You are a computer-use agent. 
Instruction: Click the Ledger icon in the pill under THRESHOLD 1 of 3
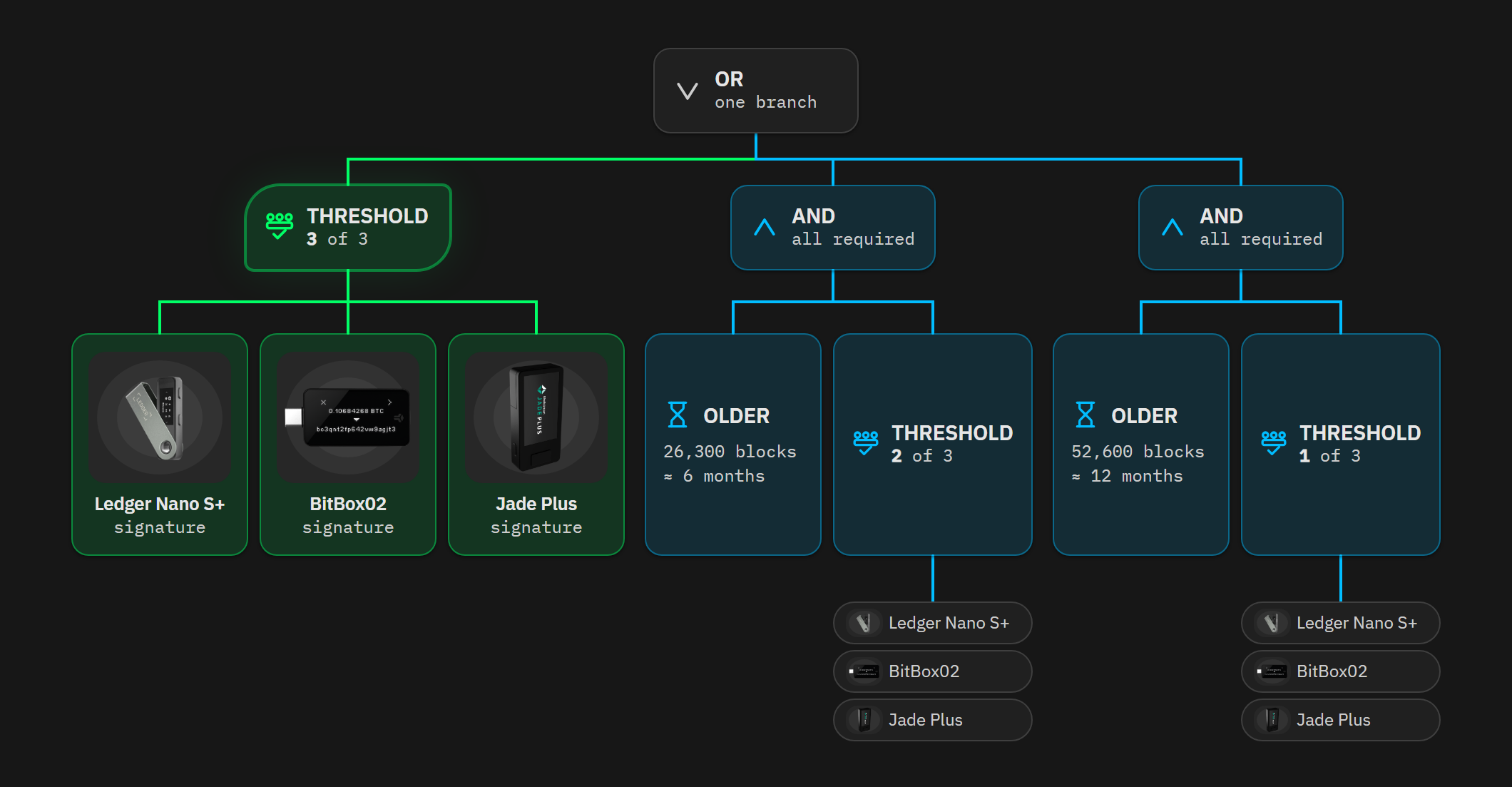[1272, 623]
